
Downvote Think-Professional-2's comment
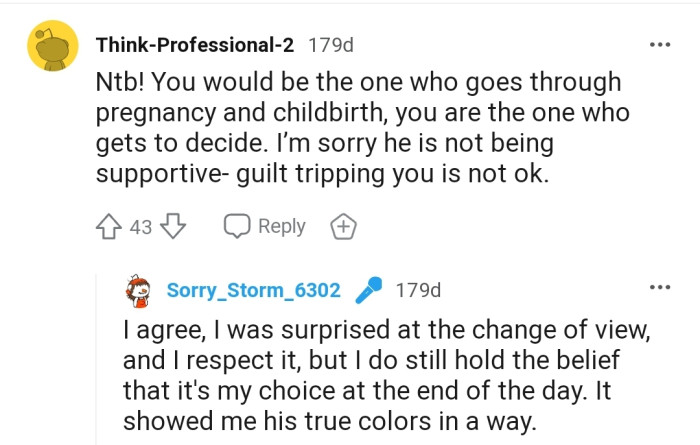click(173, 226)
